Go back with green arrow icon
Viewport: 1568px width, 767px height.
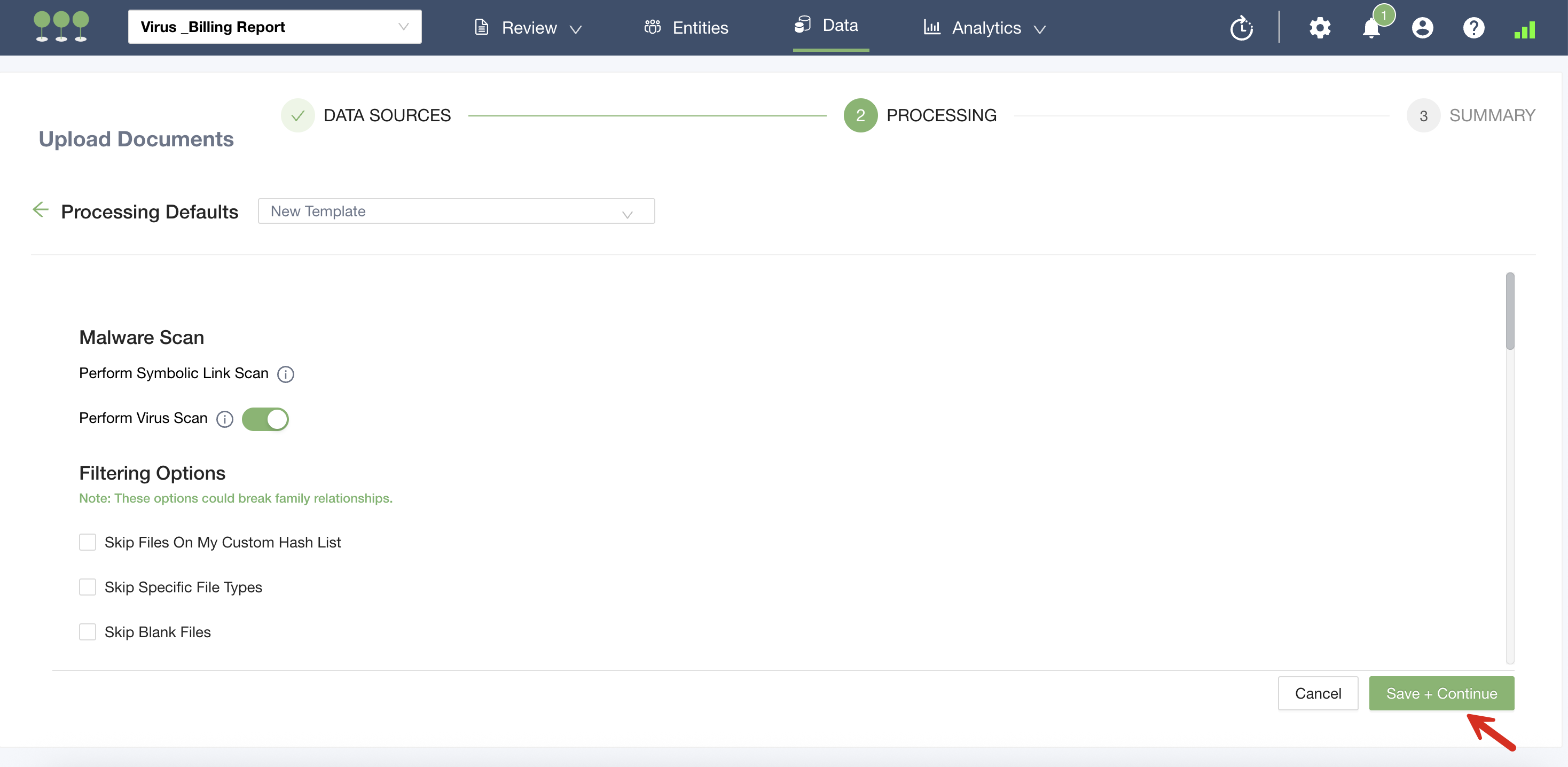40,210
